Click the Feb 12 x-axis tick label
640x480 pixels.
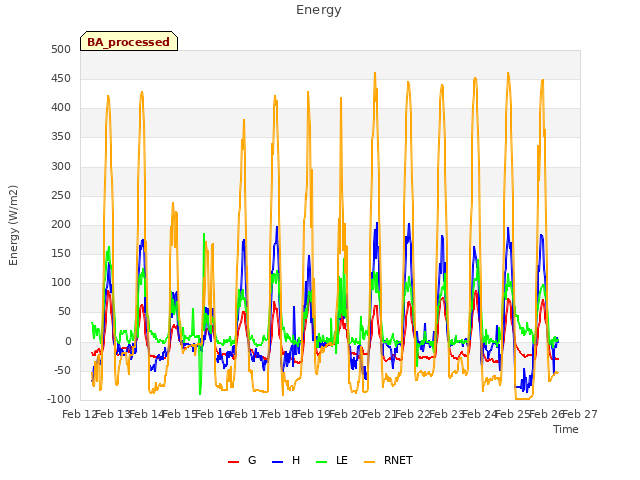[x=80, y=414]
